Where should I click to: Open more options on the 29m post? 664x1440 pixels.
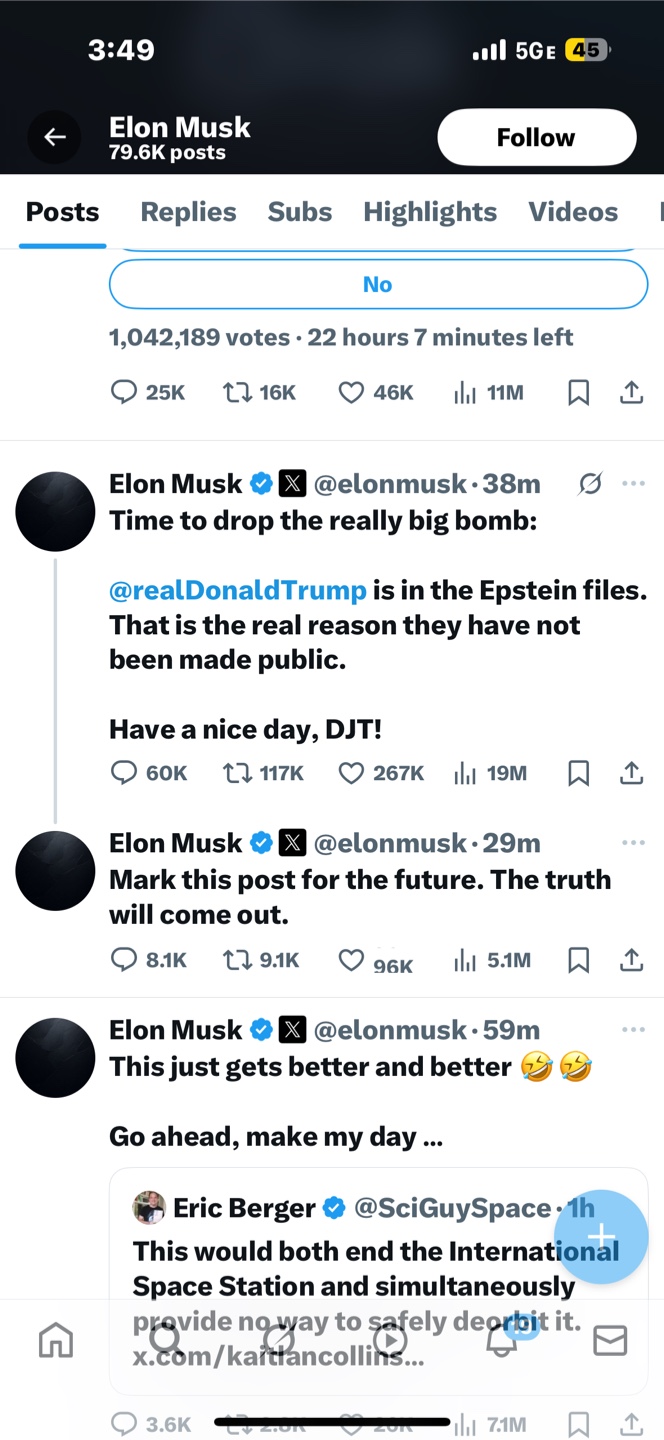[633, 843]
